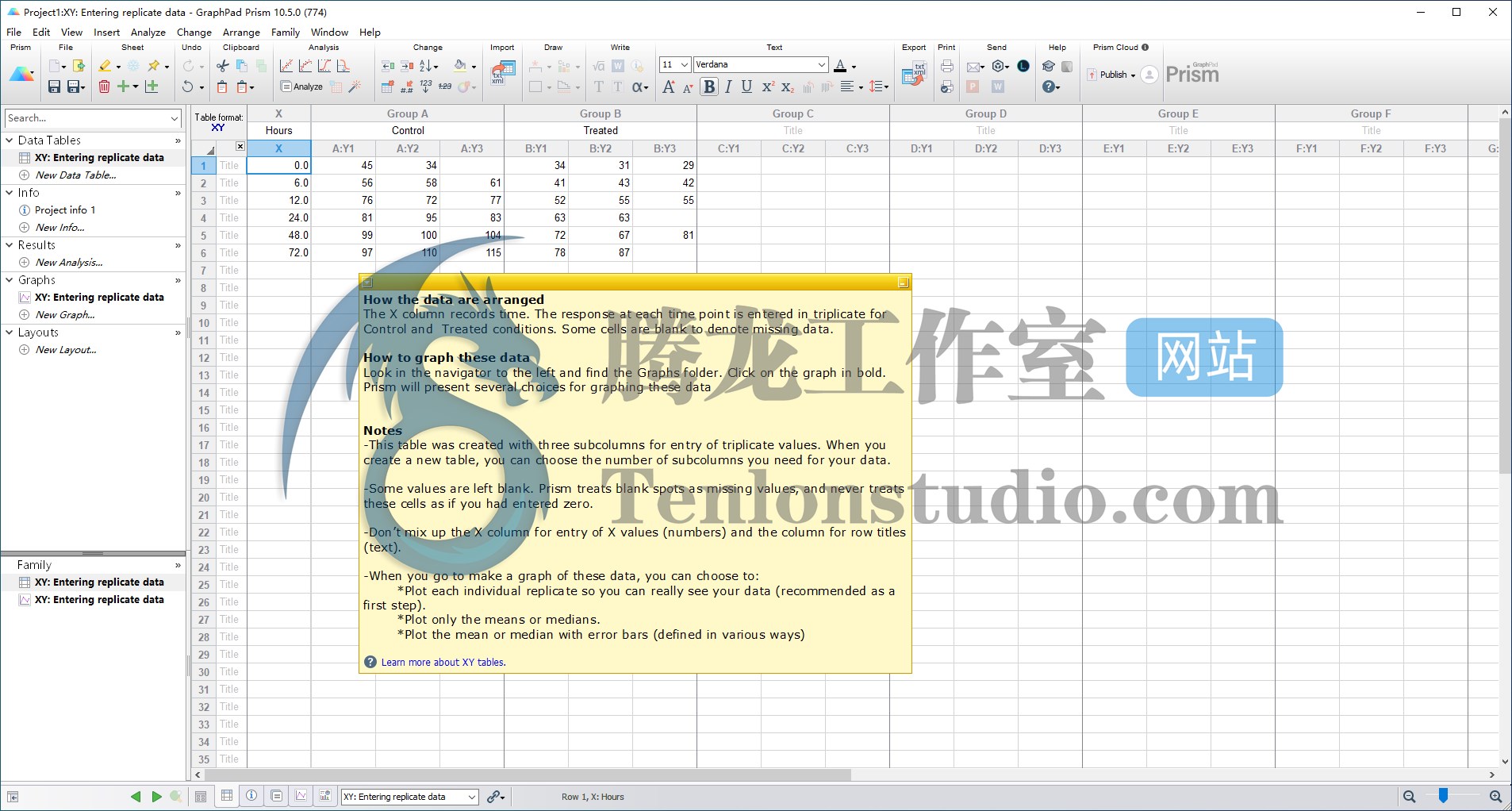Go to previous sheet green arrow
1512x811 pixels.
(136, 797)
